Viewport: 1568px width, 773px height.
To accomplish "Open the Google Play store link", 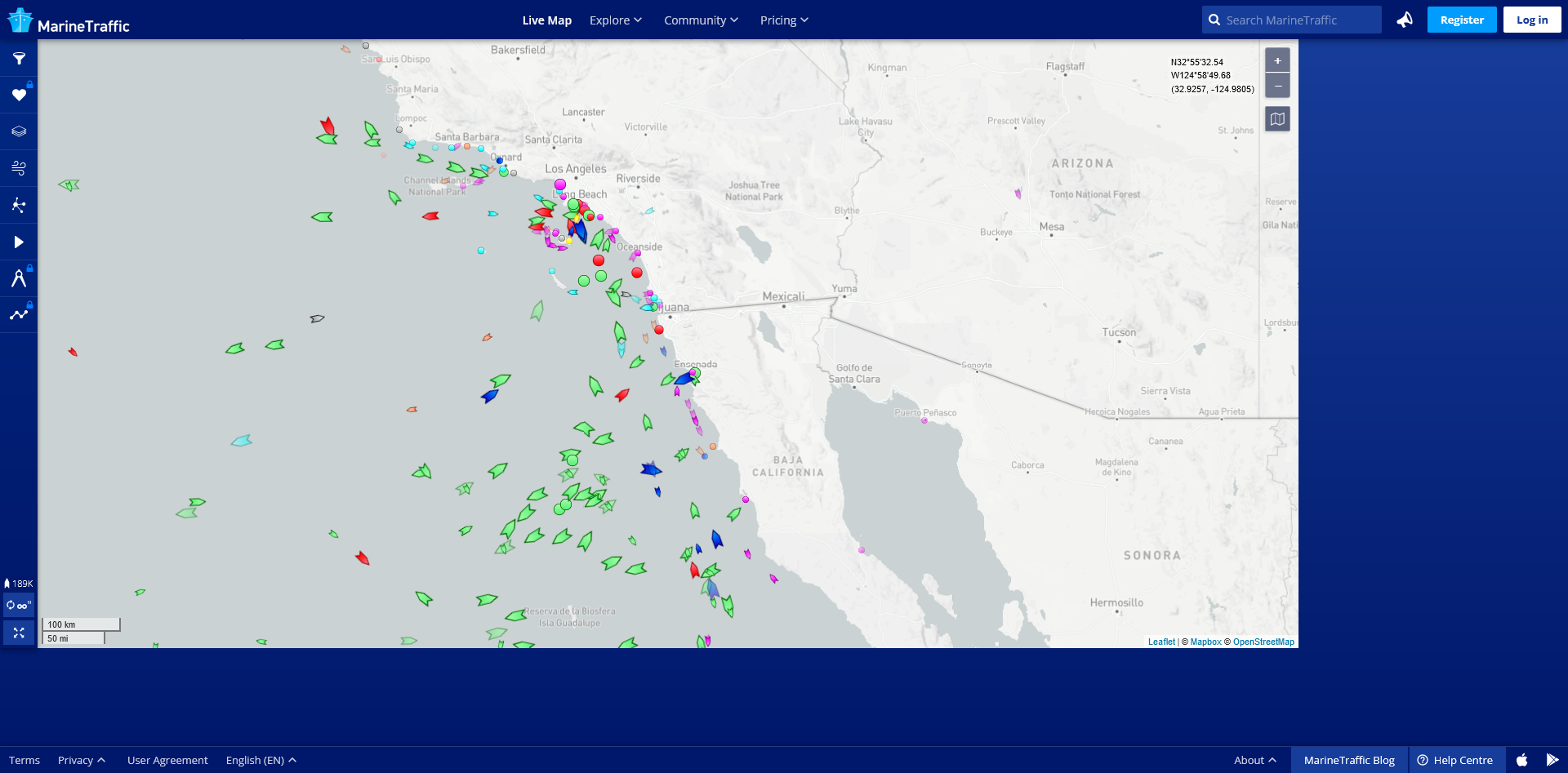I will click(1552, 760).
